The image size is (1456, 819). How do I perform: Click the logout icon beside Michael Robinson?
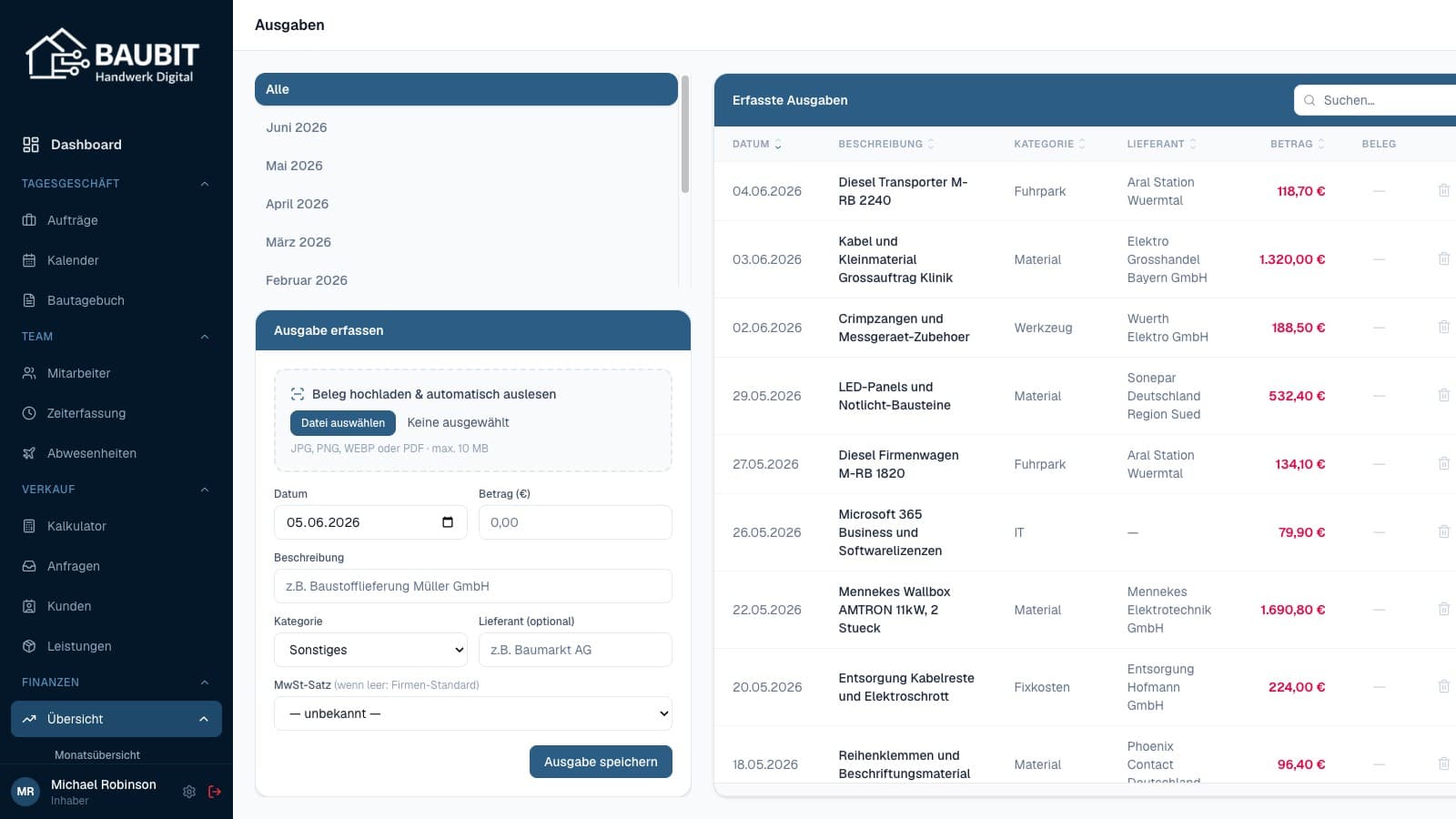[x=215, y=792]
